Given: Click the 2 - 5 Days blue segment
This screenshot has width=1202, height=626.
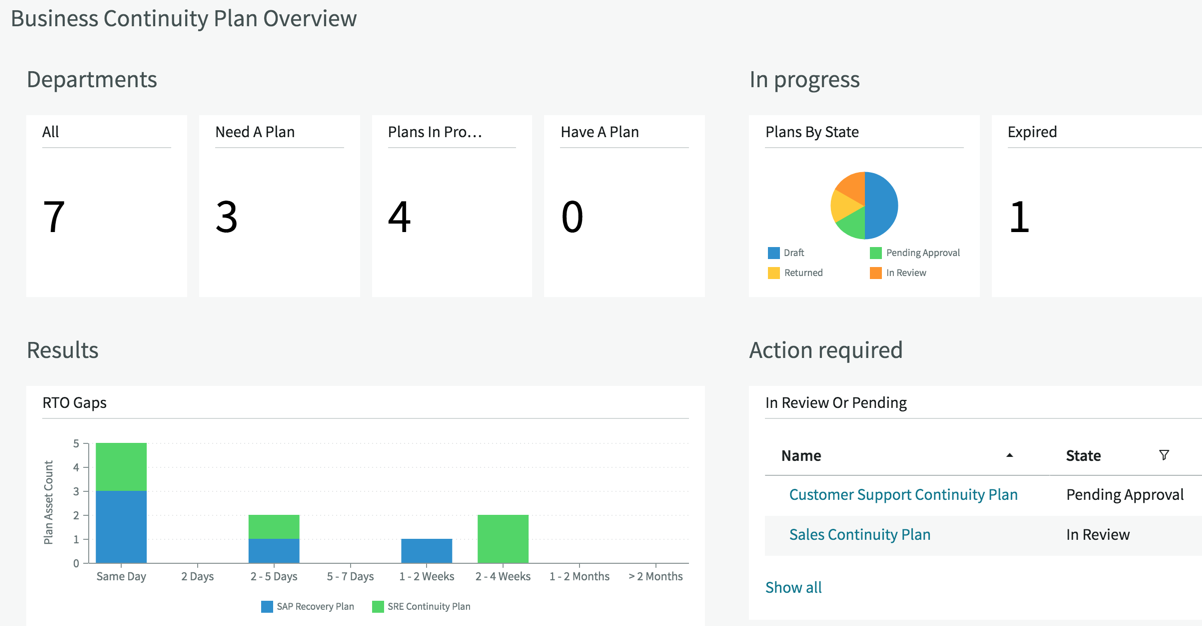Looking at the screenshot, I should pos(274,551).
